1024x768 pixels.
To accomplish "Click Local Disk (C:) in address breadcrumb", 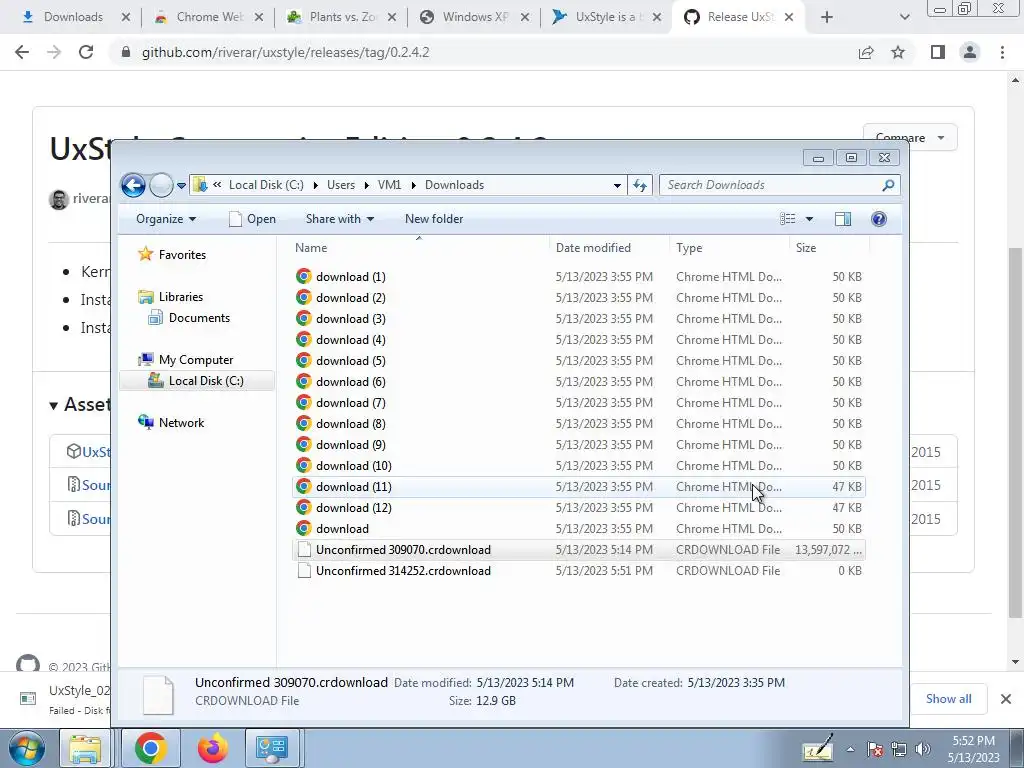I will click(x=266, y=185).
